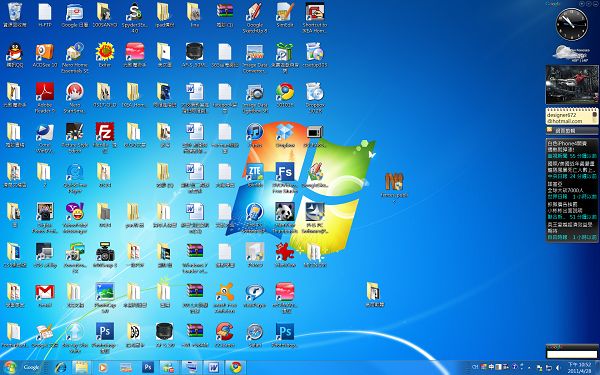Viewport: 600px width, 375px height.
Task: Click the analog clock gadget
Action: [571, 24]
